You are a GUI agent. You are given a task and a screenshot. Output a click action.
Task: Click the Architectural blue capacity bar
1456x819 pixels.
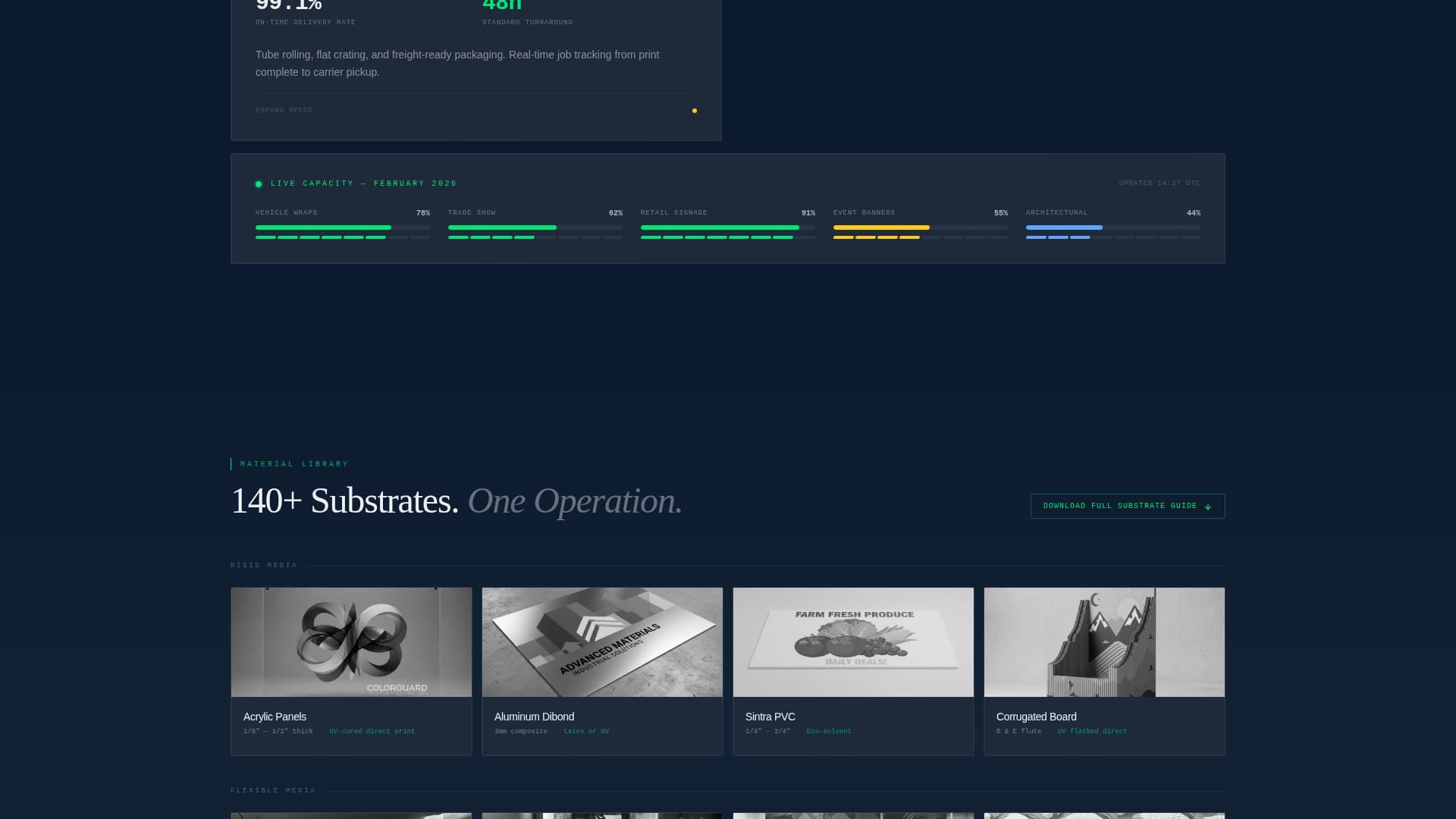[x=1065, y=227]
